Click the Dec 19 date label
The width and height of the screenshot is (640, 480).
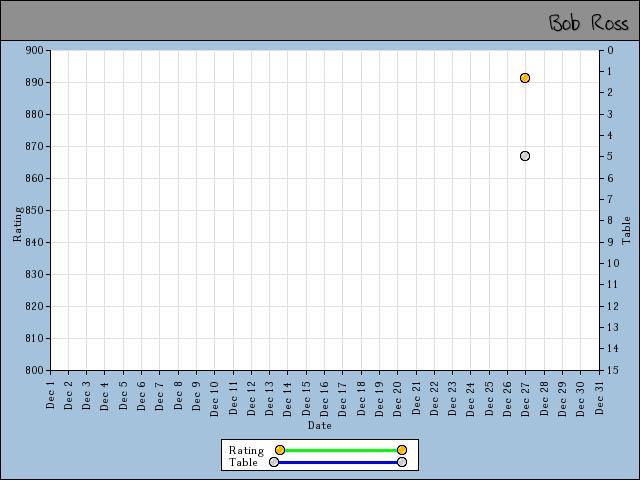pos(379,398)
